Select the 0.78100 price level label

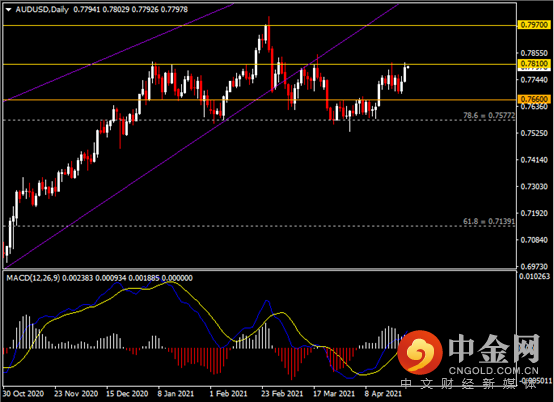point(535,64)
